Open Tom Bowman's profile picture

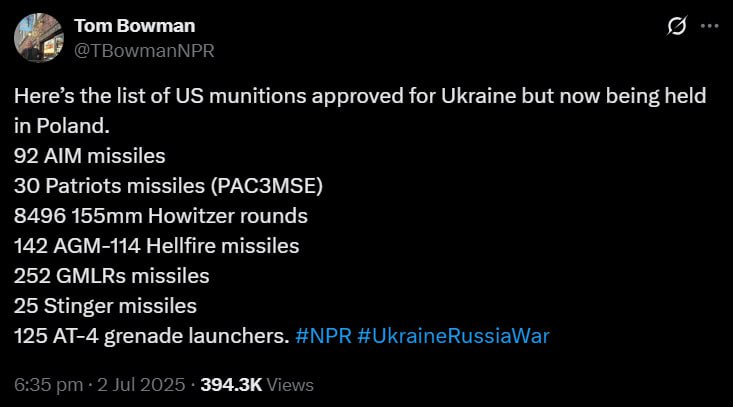click(35, 37)
